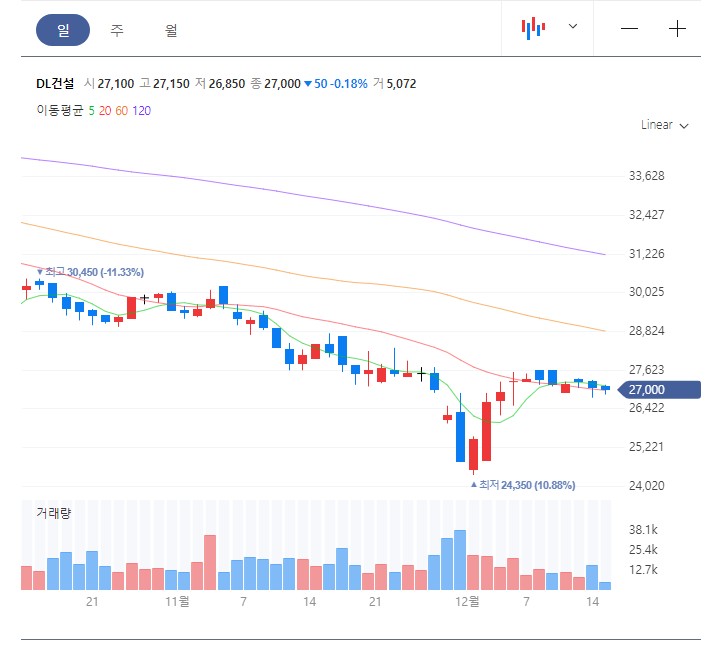Toggle the 5-day moving average
The width and height of the screenshot is (714, 668).
point(92,111)
